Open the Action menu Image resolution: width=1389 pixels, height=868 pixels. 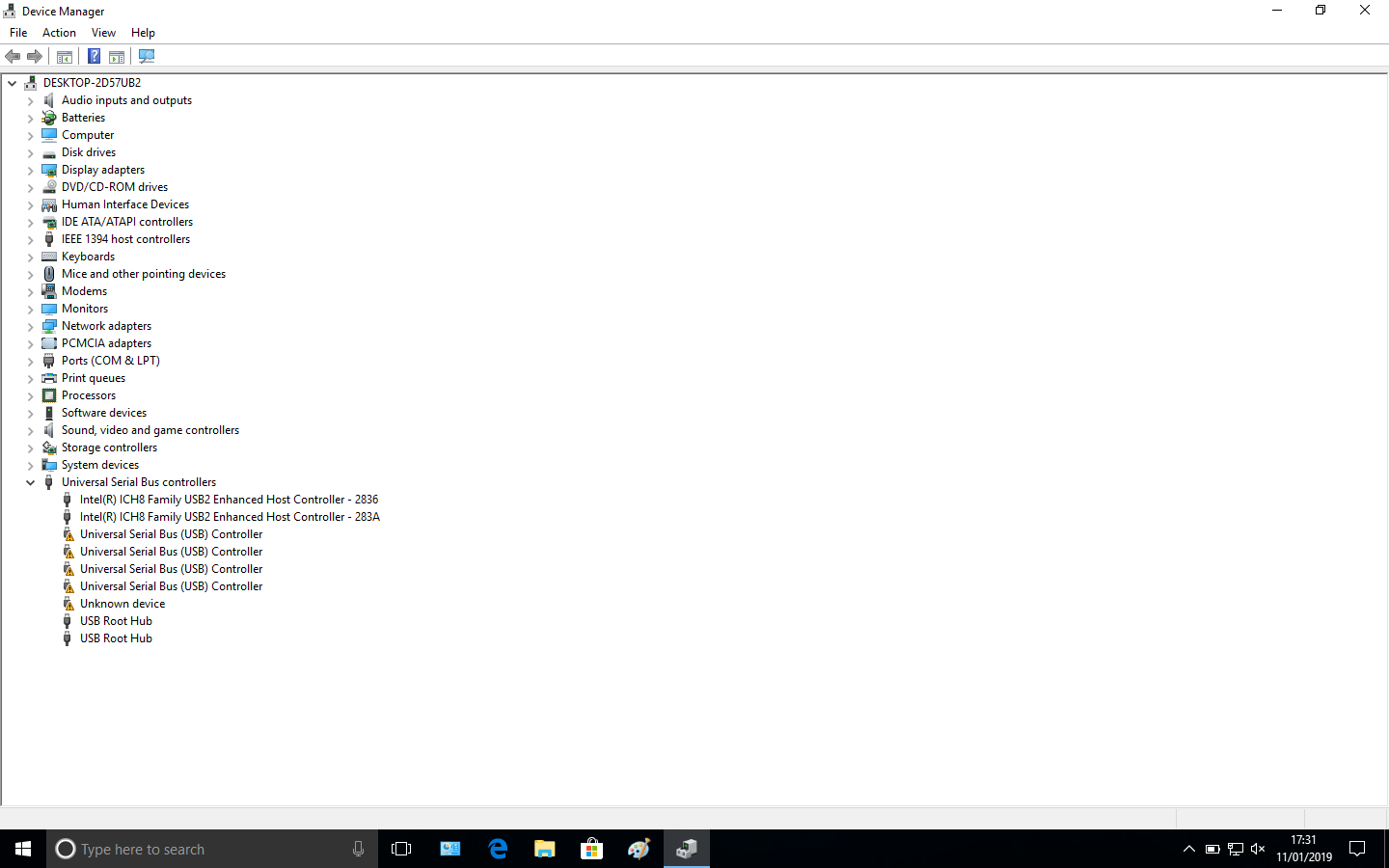coord(59,33)
